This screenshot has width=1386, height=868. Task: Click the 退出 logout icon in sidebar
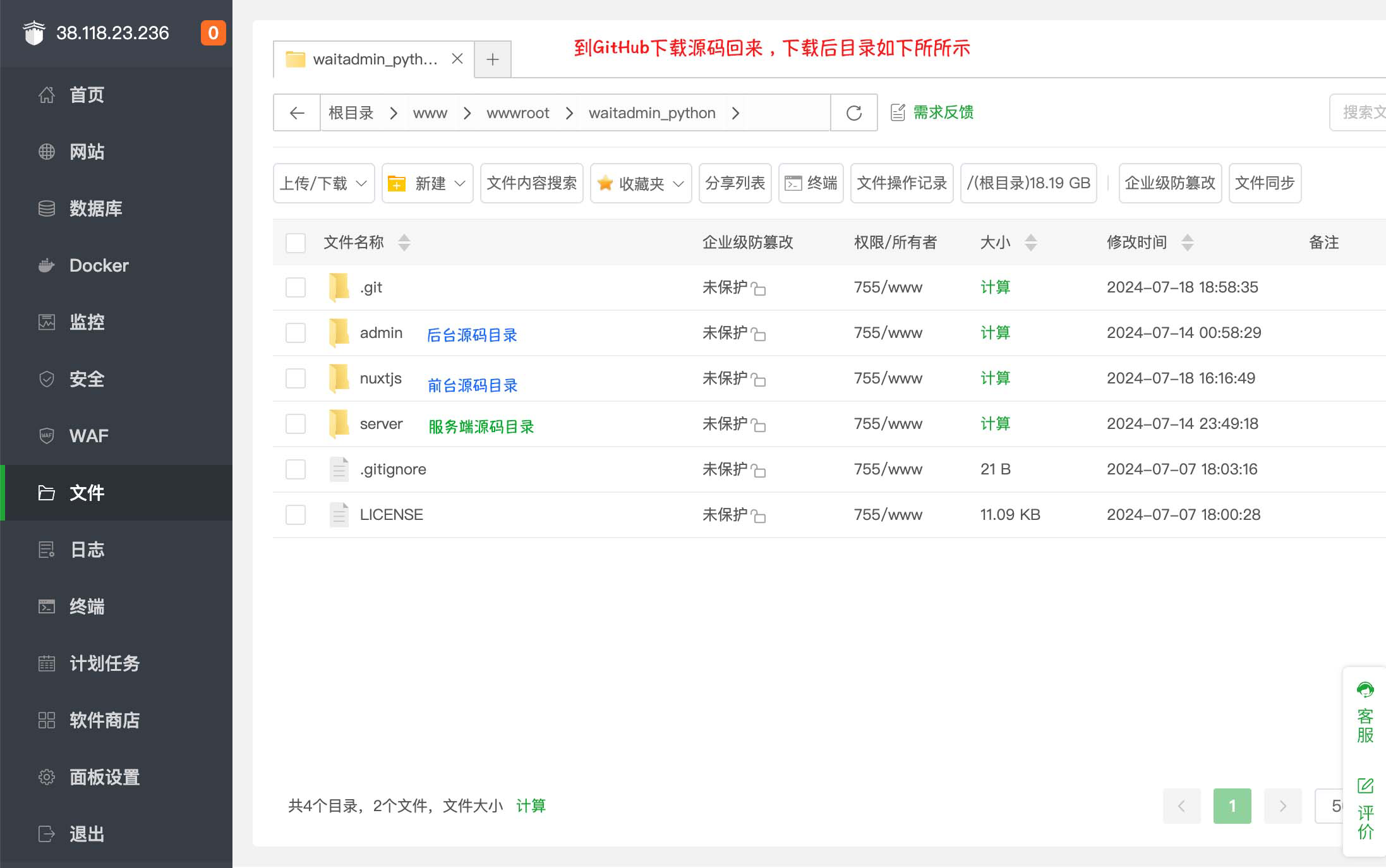coord(47,834)
